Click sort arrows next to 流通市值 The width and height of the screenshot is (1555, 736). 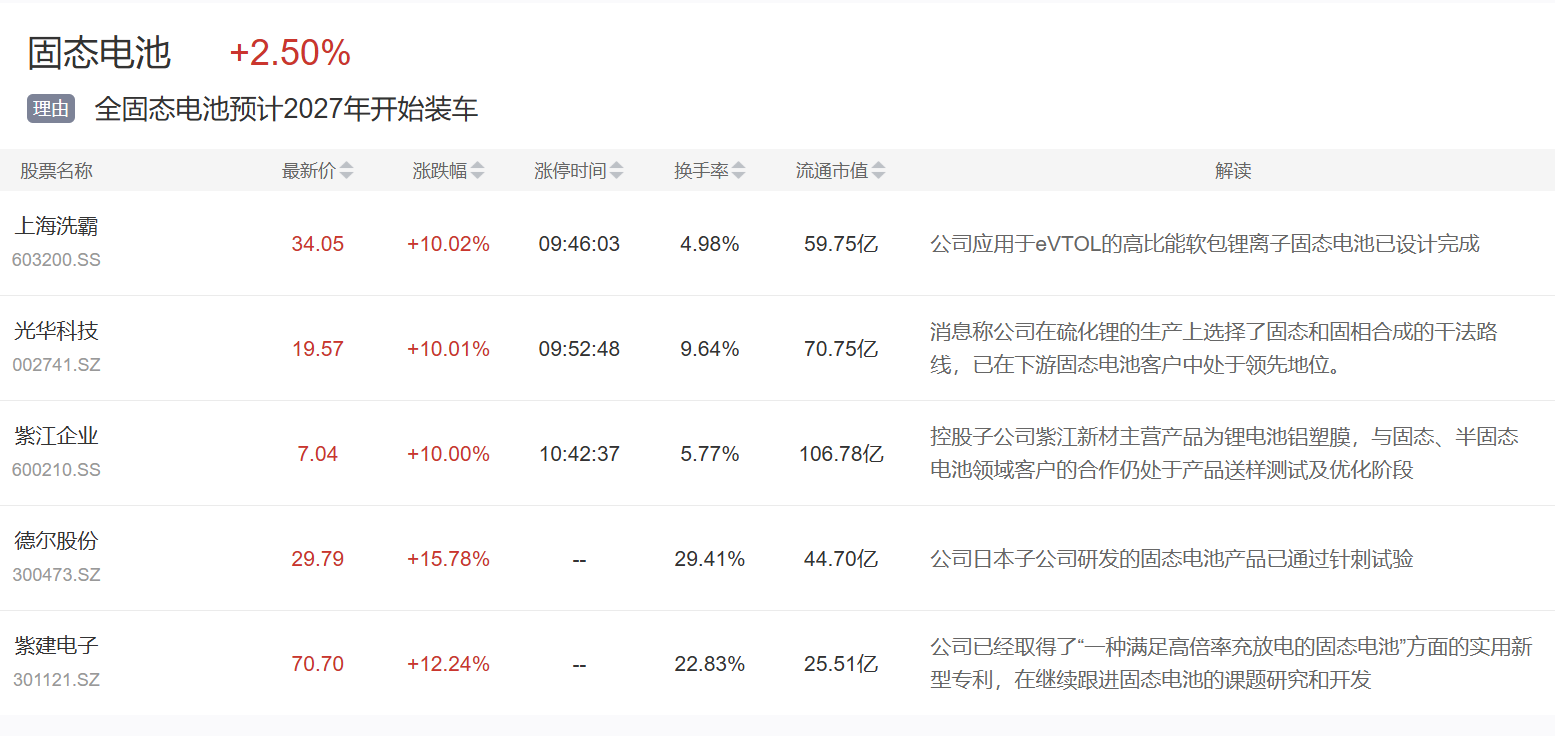[878, 171]
